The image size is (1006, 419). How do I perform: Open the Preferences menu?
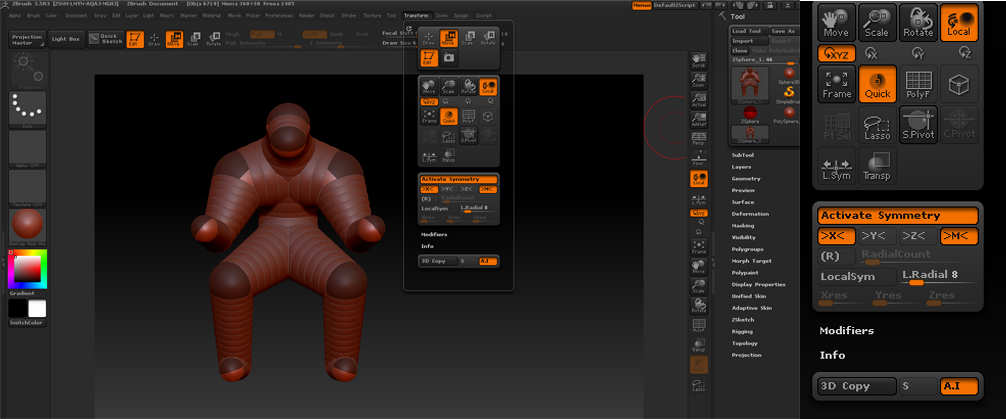[279, 16]
